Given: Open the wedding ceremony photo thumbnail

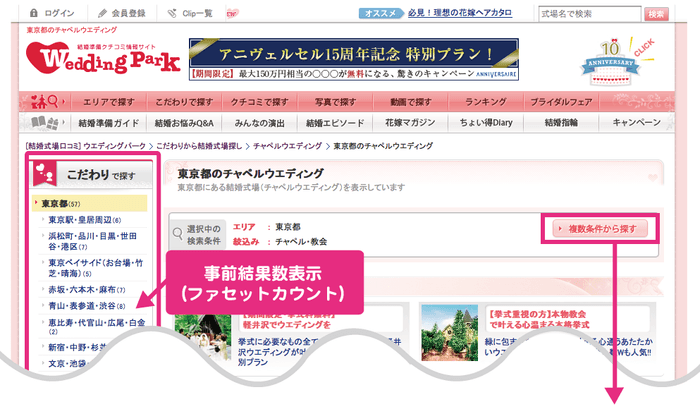Looking at the screenshot, I should (203, 338).
